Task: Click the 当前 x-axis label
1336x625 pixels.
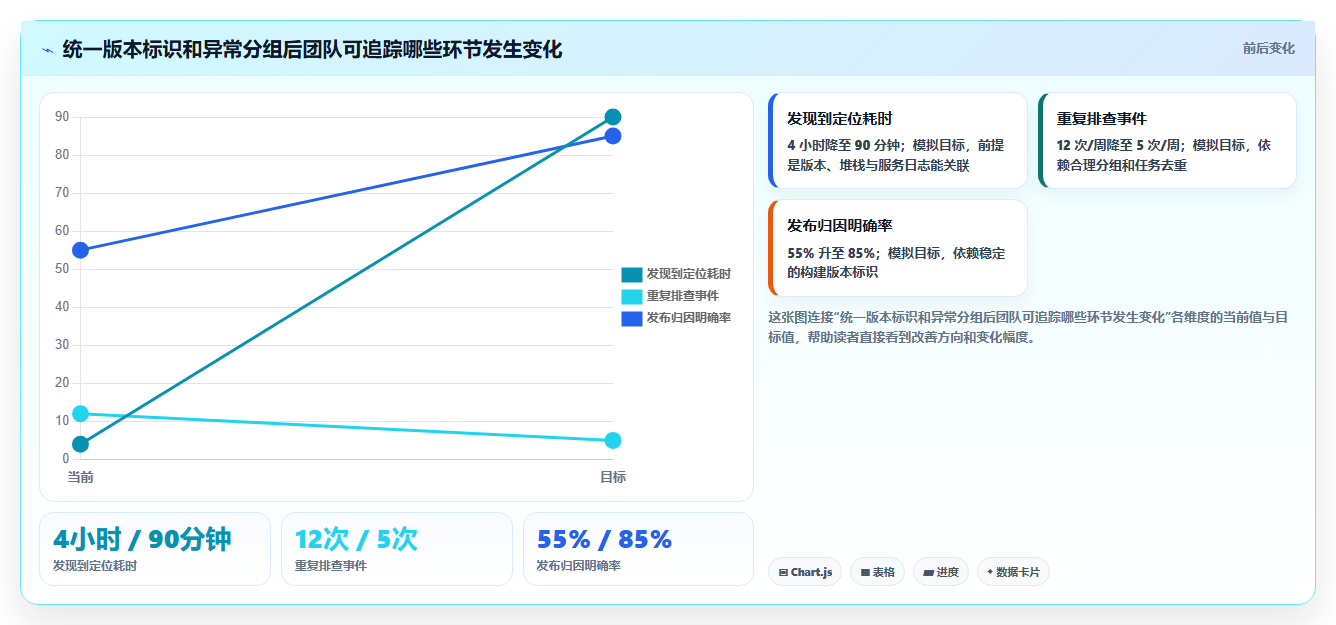Action: (x=81, y=477)
